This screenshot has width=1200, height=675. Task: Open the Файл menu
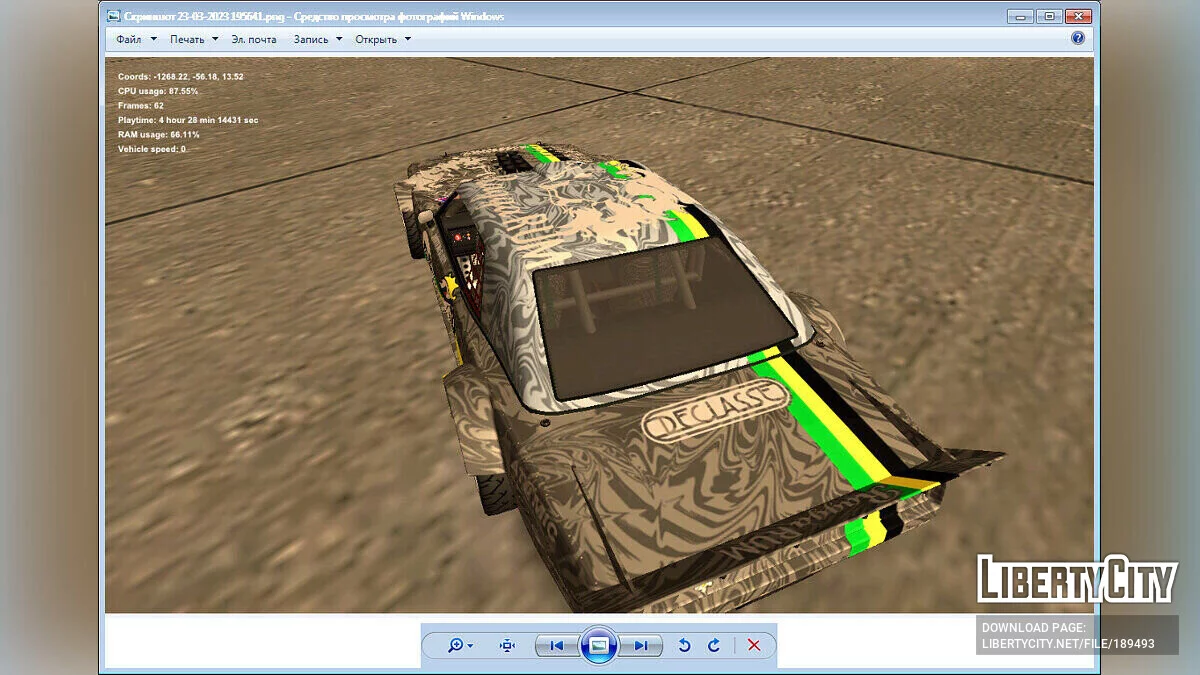[135, 40]
